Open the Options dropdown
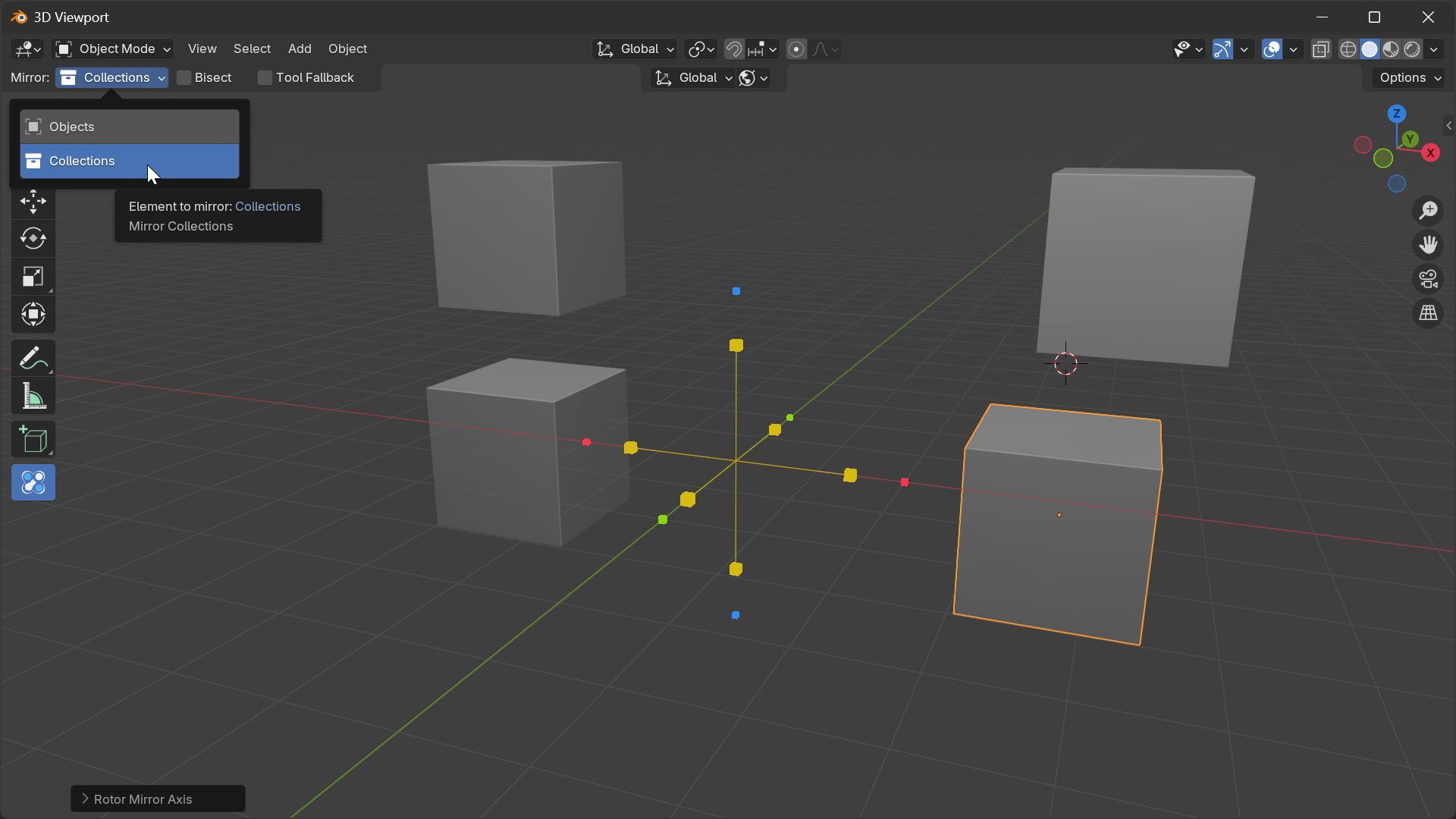The height and width of the screenshot is (819, 1456). [1407, 77]
